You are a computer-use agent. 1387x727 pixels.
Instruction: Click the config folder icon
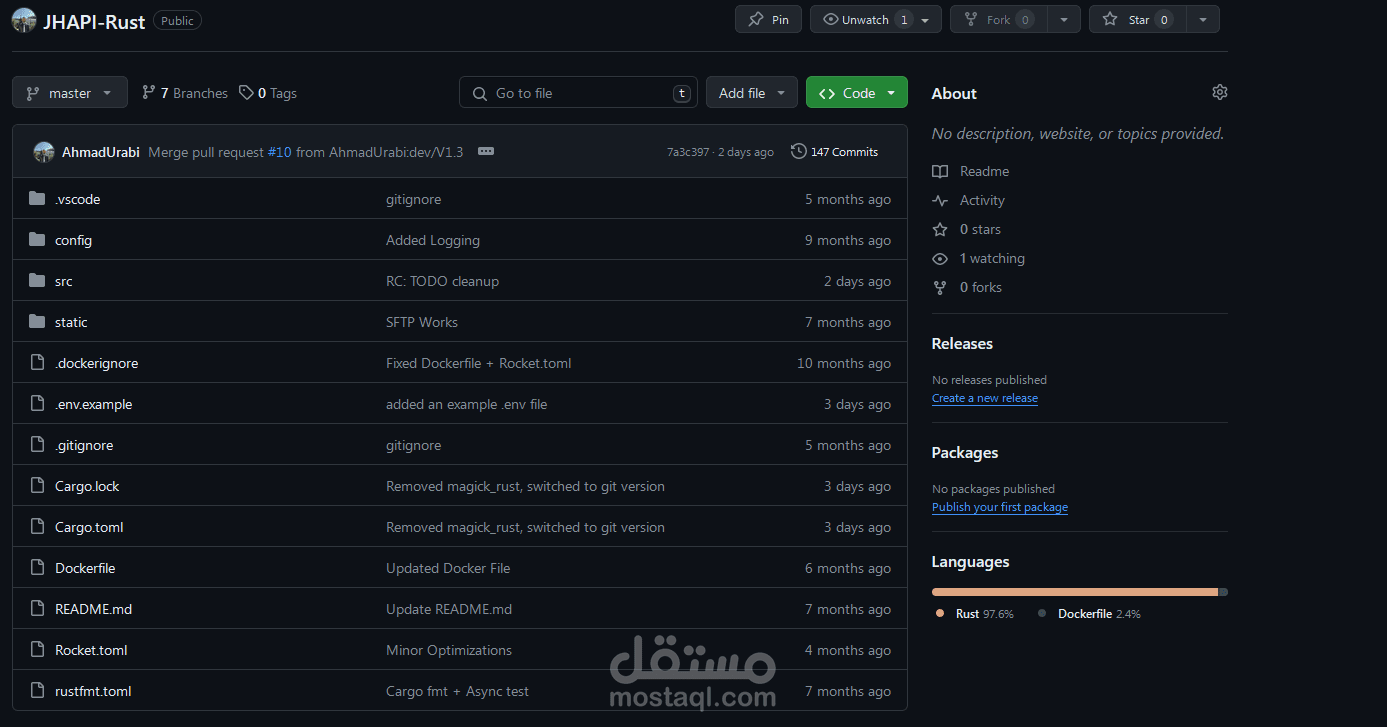click(38, 239)
